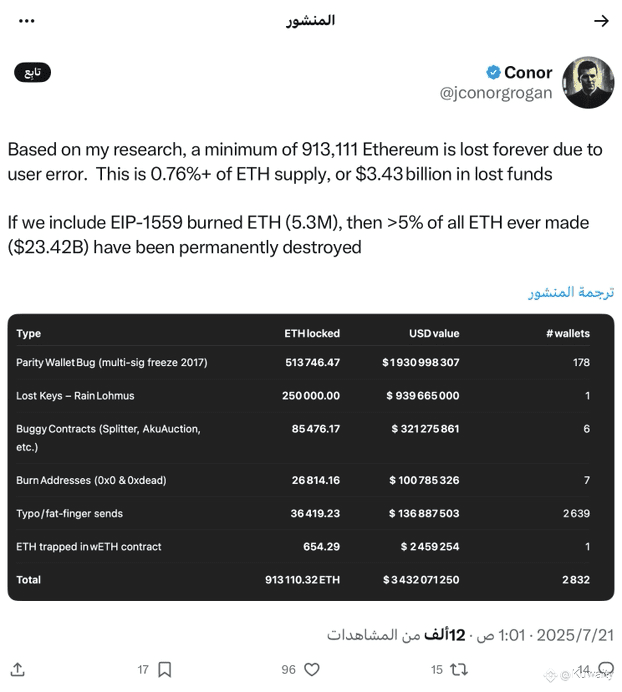Open Conor's profile picture
This screenshot has height=692, width=622.
[x=588, y=82]
